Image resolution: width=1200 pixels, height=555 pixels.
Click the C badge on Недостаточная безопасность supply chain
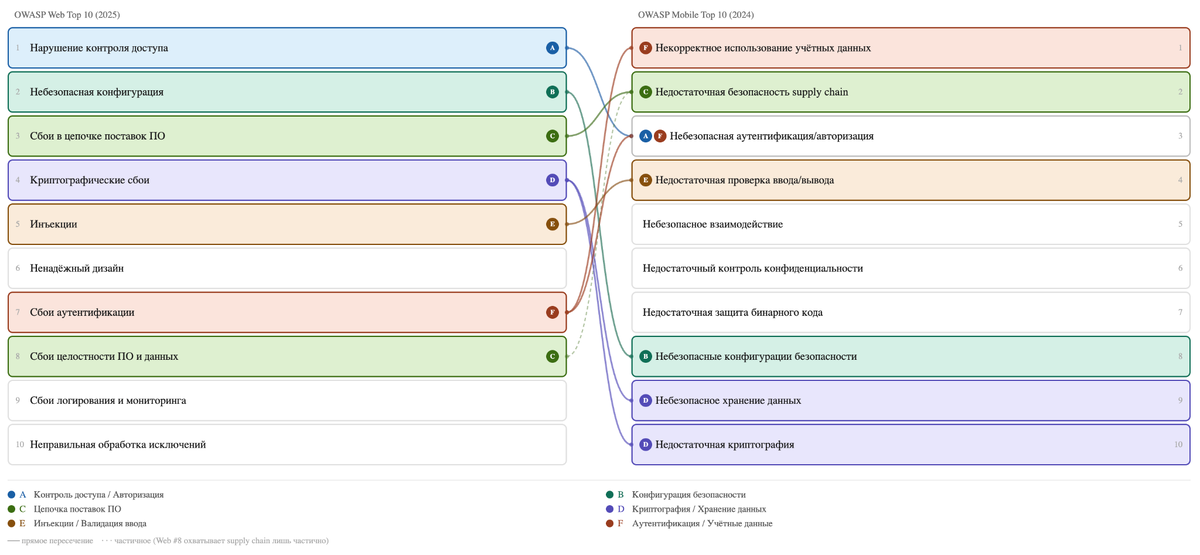[646, 92]
